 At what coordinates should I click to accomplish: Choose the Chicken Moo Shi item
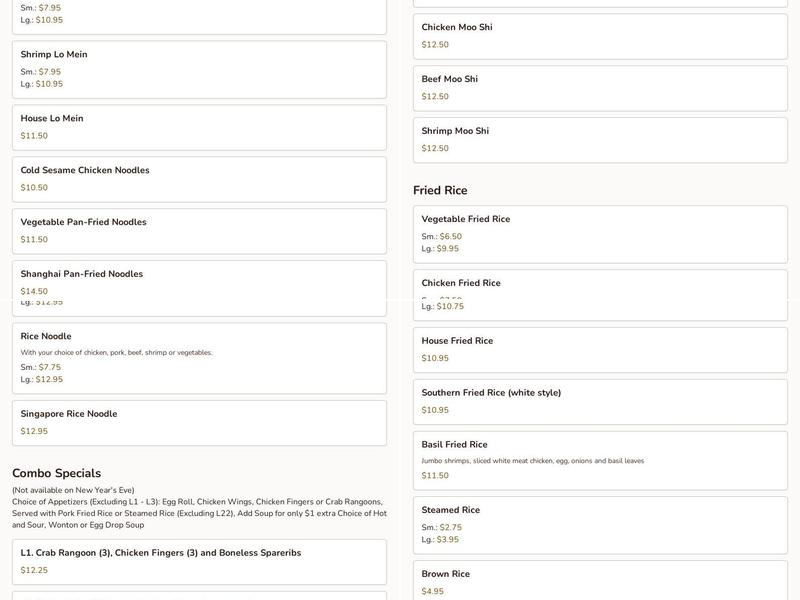pyautogui.click(x=600, y=36)
